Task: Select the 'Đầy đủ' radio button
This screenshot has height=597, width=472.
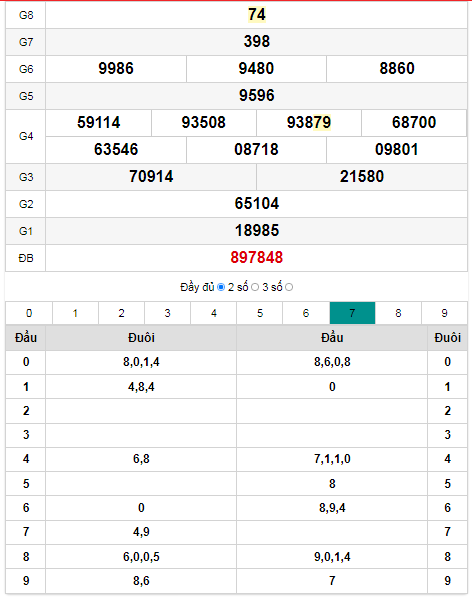Action: [x=221, y=287]
